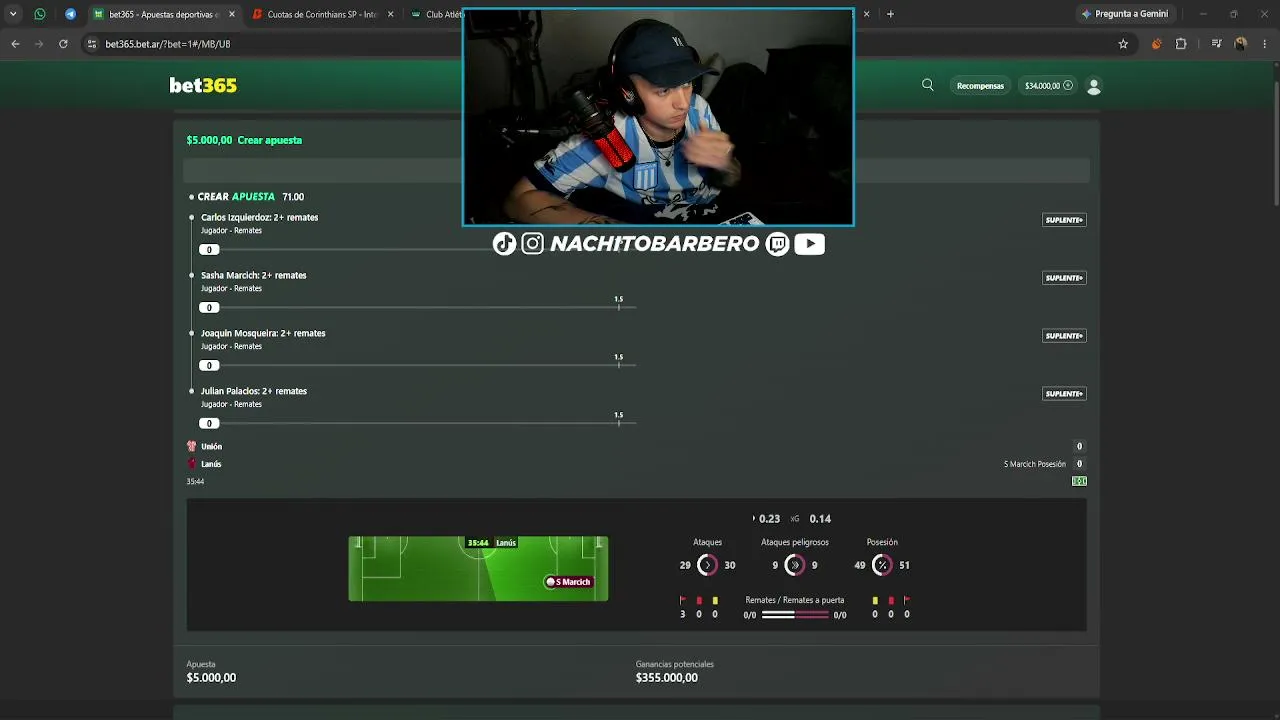This screenshot has width=1280, height=720.
Task: Open the TikTok icon on stream overlay
Action: (504, 244)
